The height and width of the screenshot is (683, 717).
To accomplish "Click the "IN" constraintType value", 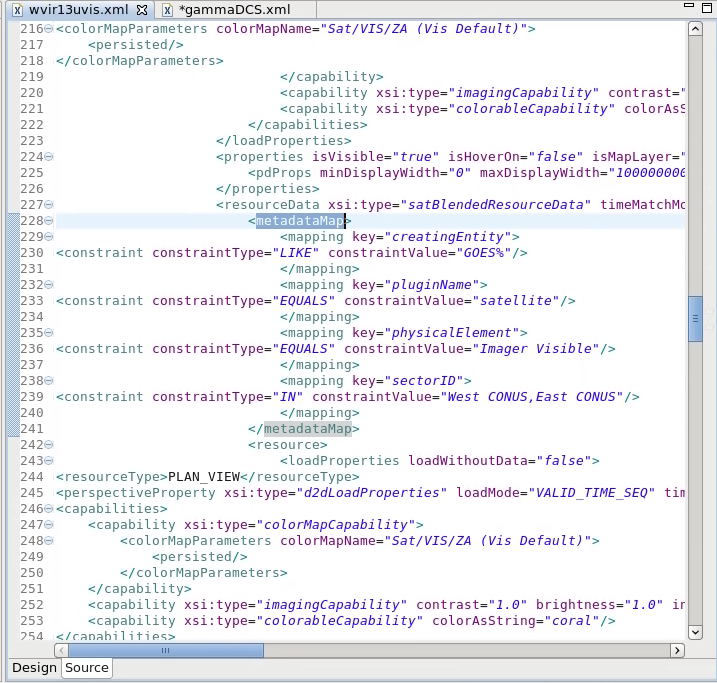I will click(288, 397).
